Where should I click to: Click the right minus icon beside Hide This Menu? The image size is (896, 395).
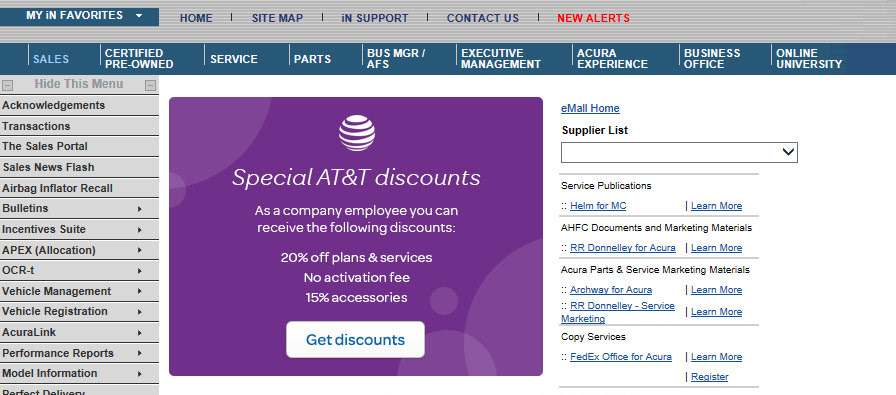pyautogui.click(x=150, y=86)
